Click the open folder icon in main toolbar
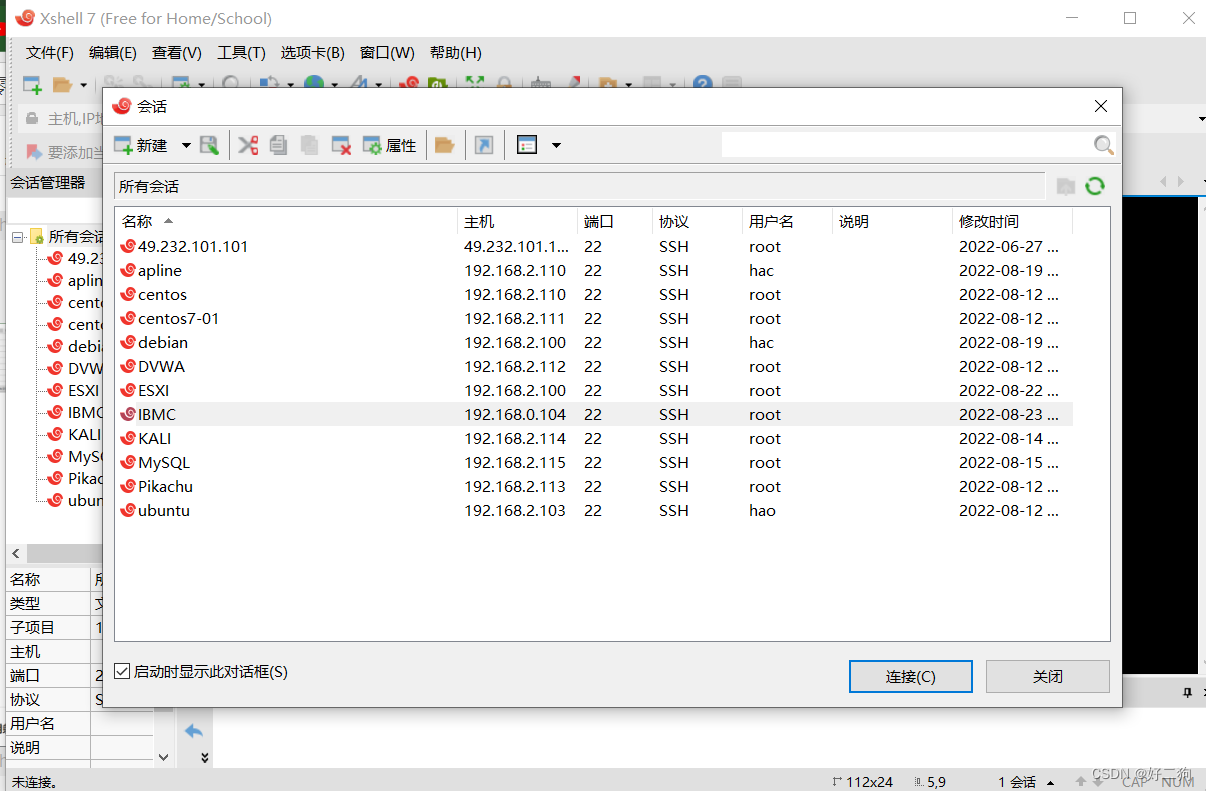Image resolution: width=1206 pixels, height=791 pixels. pos(62,85)
